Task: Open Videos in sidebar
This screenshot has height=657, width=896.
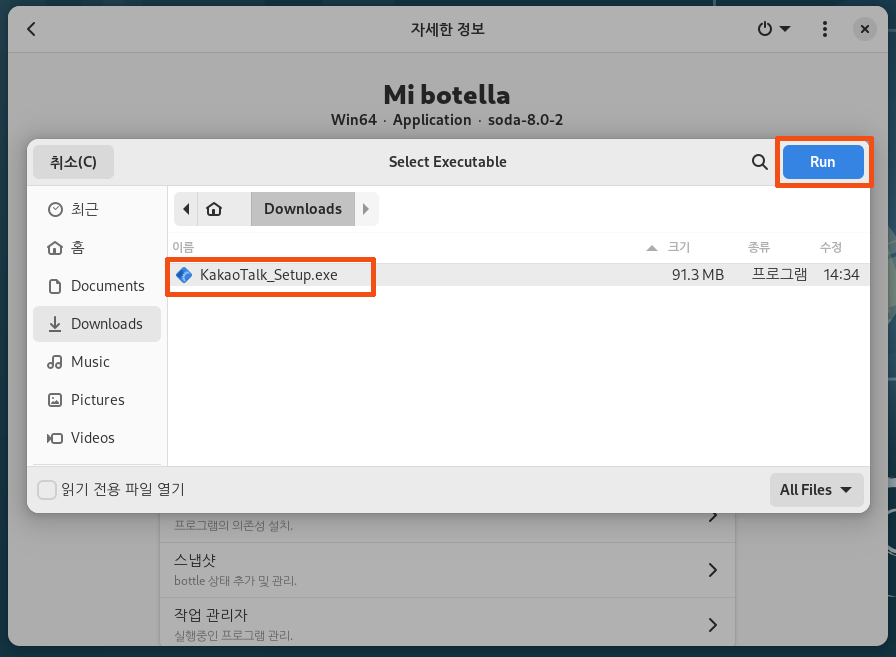Action: pyautogui.click(x=97, y=438)
